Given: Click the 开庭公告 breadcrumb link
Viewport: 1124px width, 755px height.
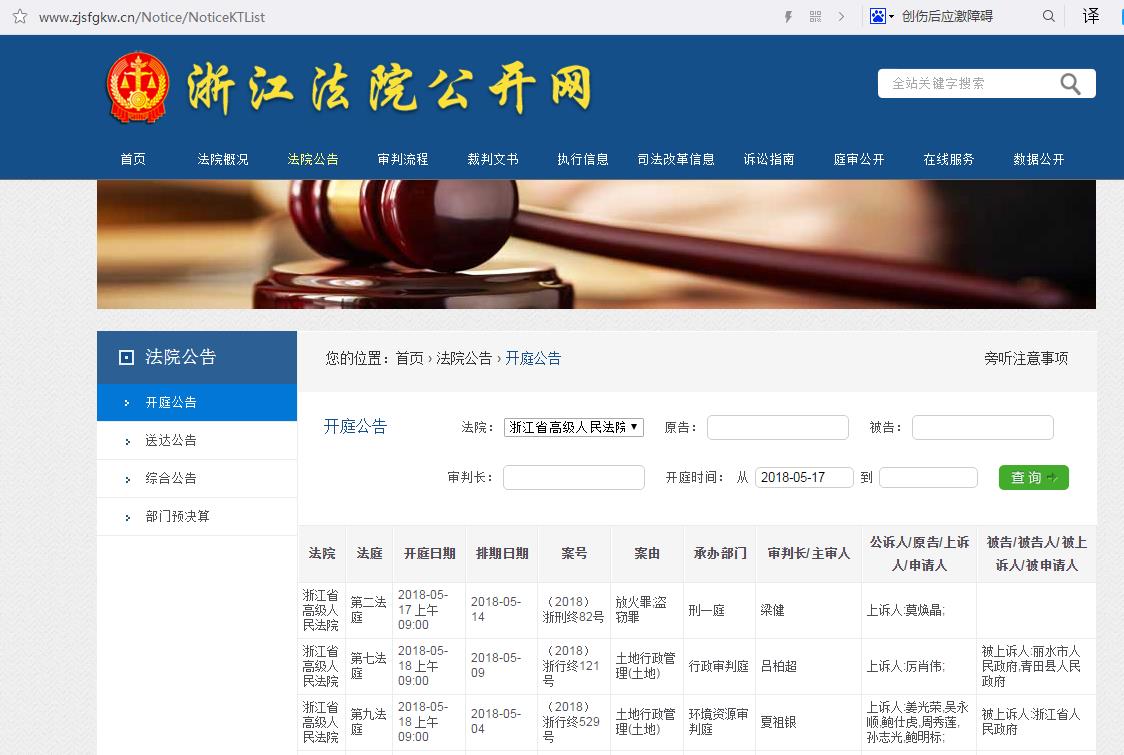Looking at the screenshot, I should point(533,358).
